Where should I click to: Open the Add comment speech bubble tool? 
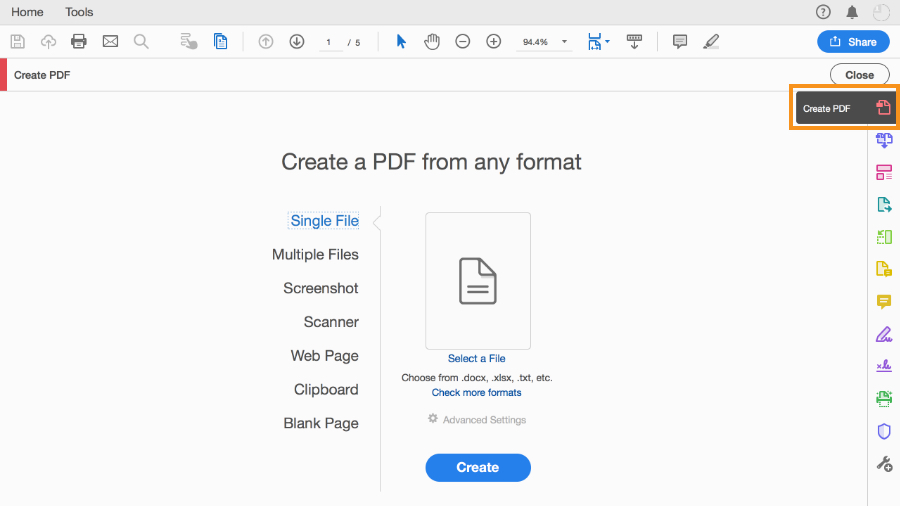(680, 41)
